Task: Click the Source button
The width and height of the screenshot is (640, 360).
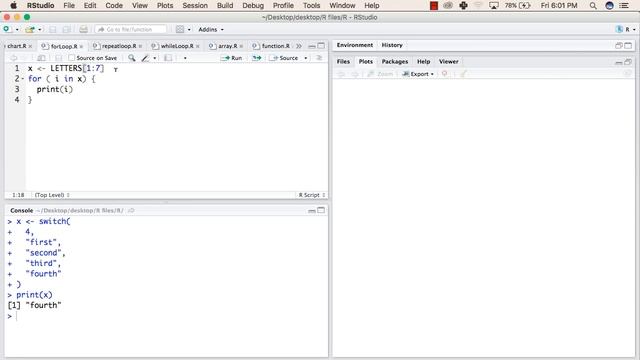Action: pyautogui.click(x=284, y=58)
